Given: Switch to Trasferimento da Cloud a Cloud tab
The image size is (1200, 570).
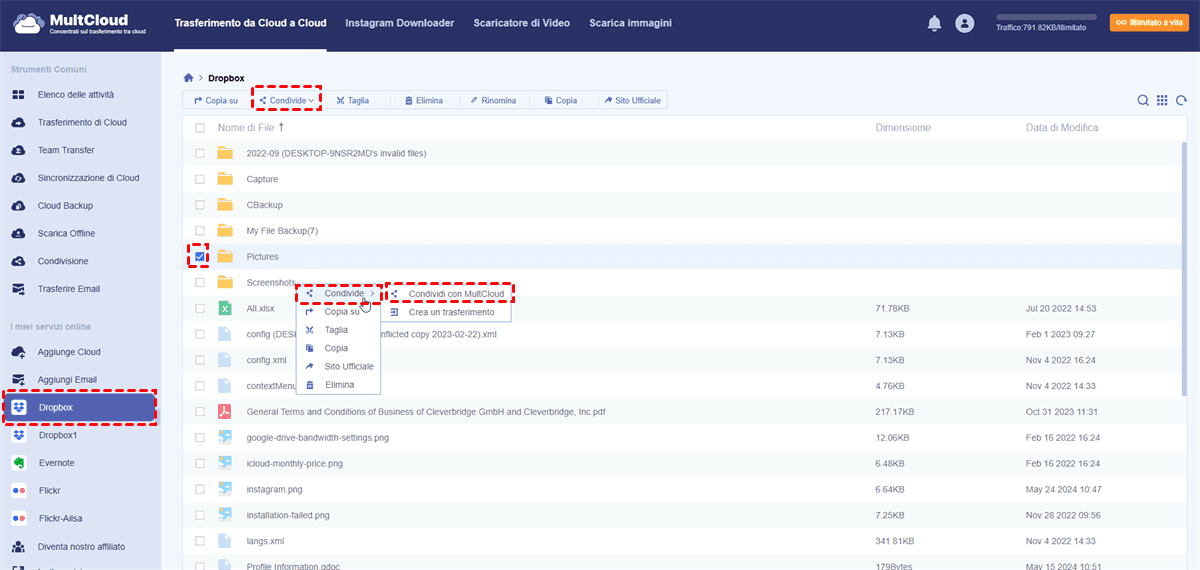Looking at the screenshot, I should 250,23.
